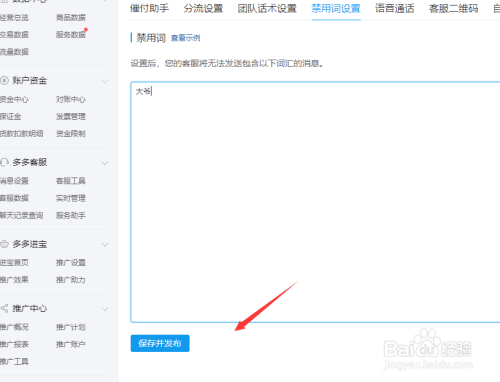The image size is (500, 382).
Task: Open the 团队话术设置 tab
Action: pyautogui.click(x=267, y=8)
